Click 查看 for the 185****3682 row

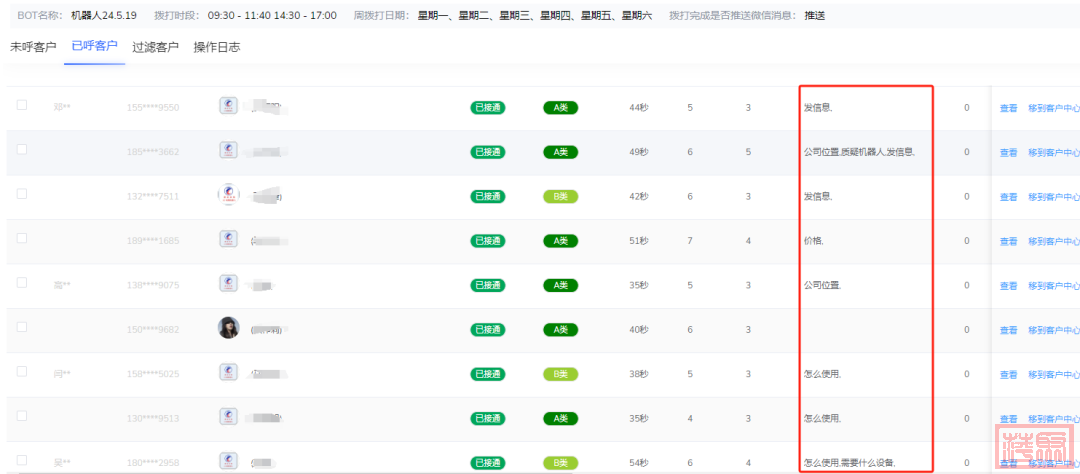coord(1008,152)
